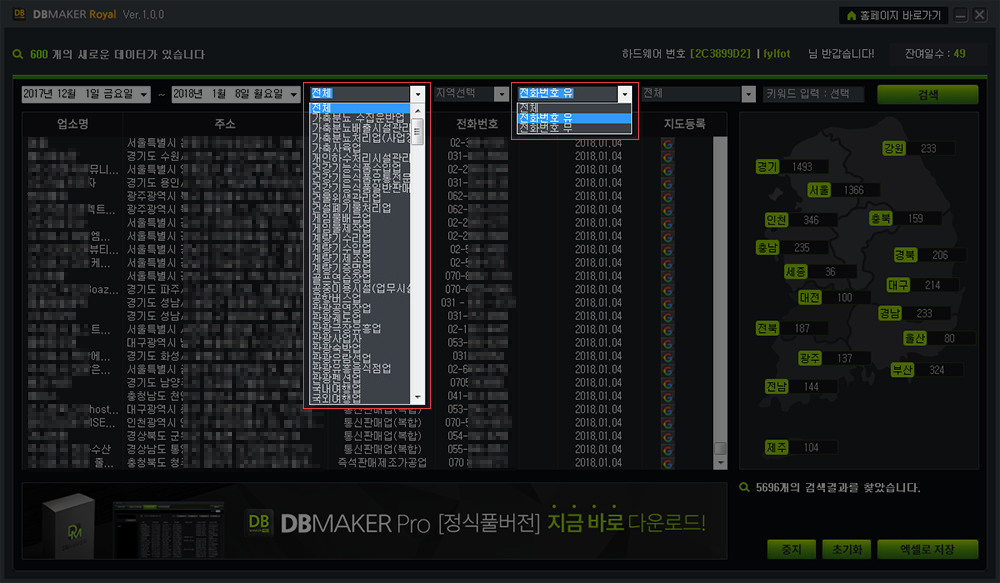Screen dimensions: 1000x583
Task: Click the category list scrollbar up arrow
Action: coord(418,110)
